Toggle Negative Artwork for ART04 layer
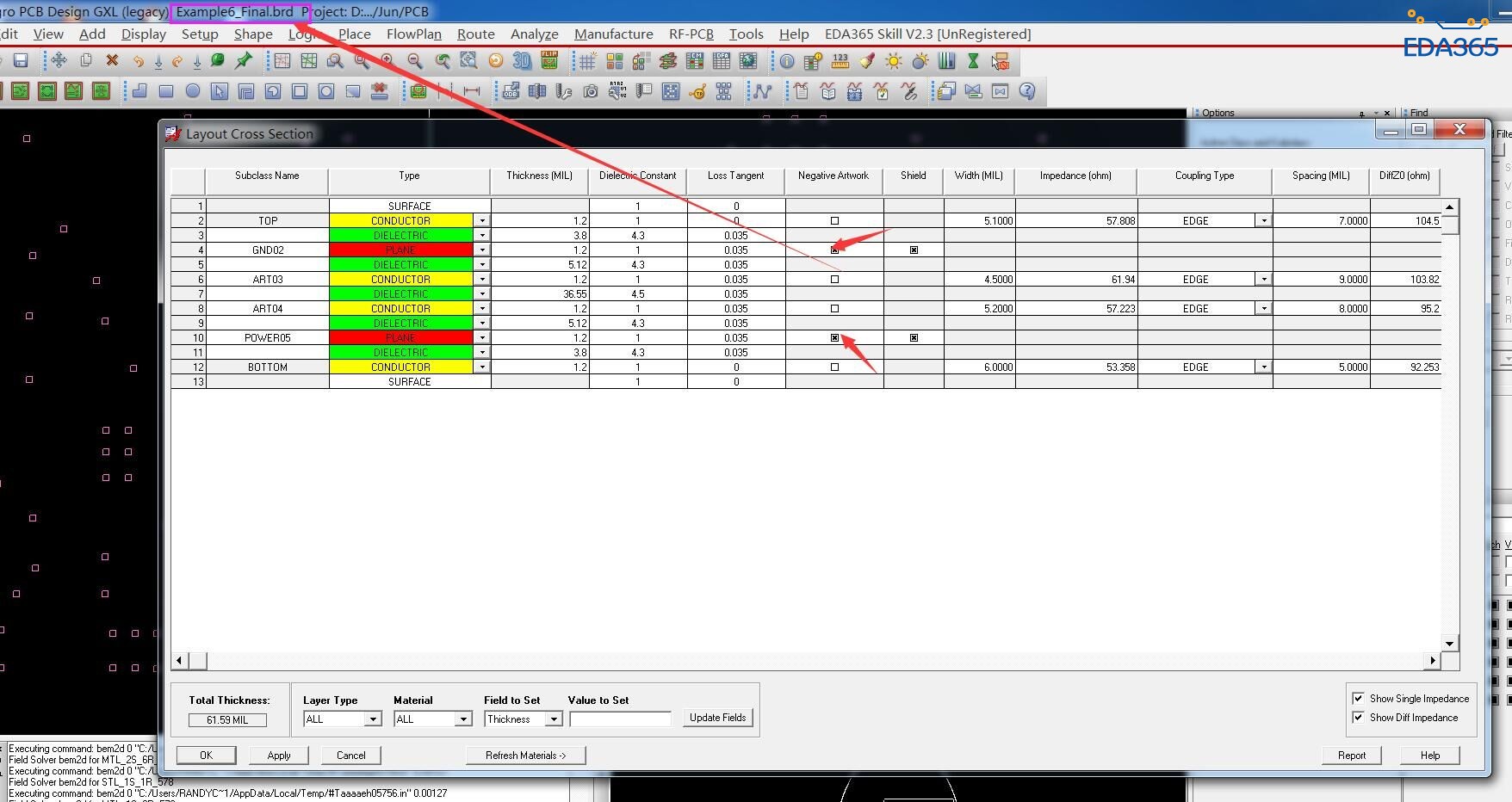Screen dimensions: 1512x802 click(x=834, y=308)
